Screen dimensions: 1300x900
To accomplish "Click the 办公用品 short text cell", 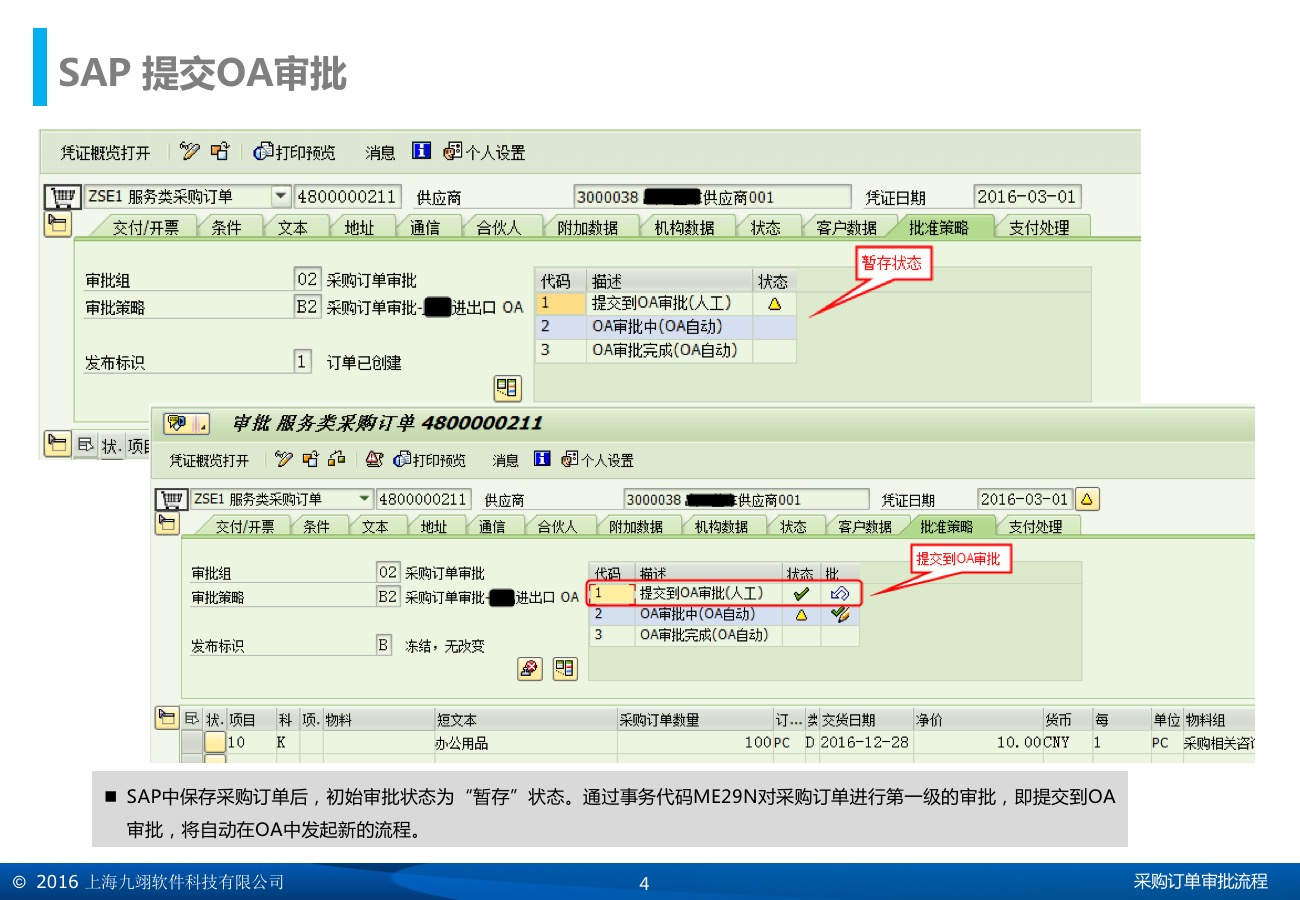I will [x=525, y=743].
